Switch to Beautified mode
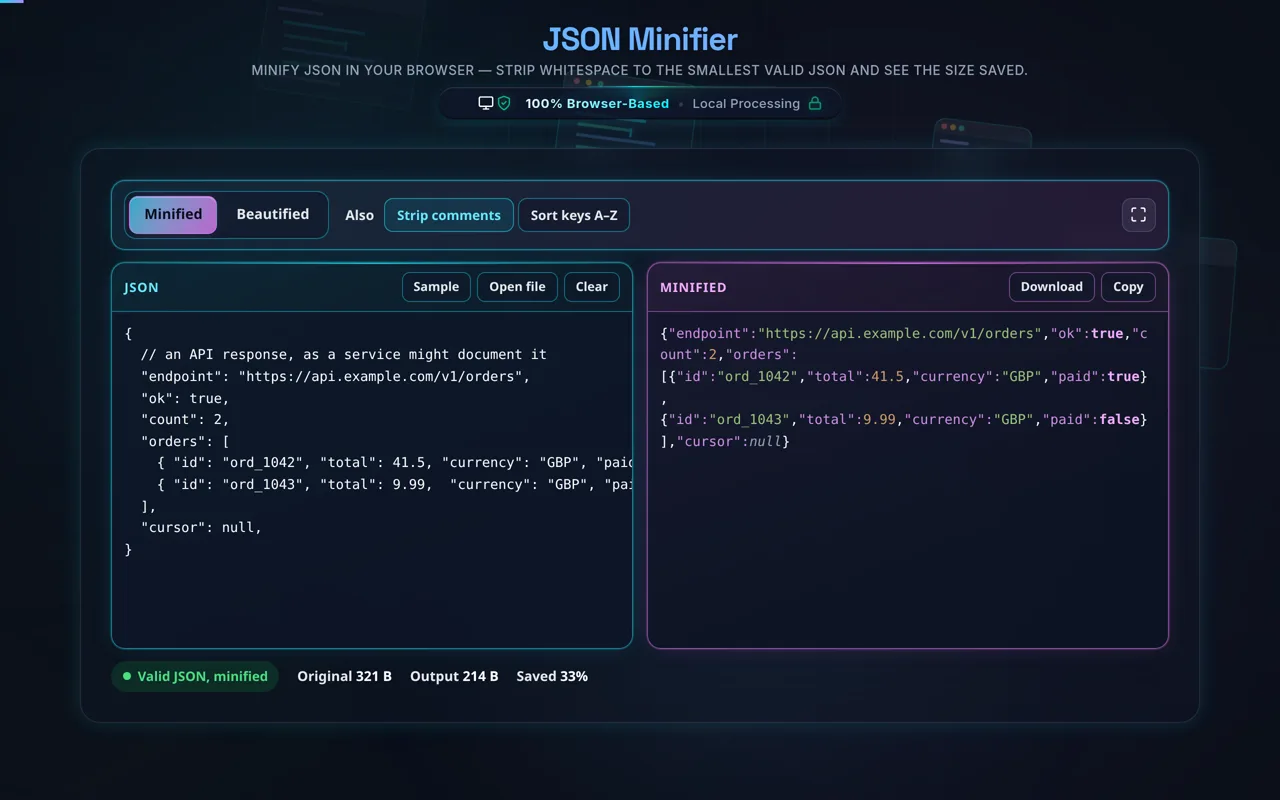Viewport: 1280px width, 800px height. (x=273, y=214)
